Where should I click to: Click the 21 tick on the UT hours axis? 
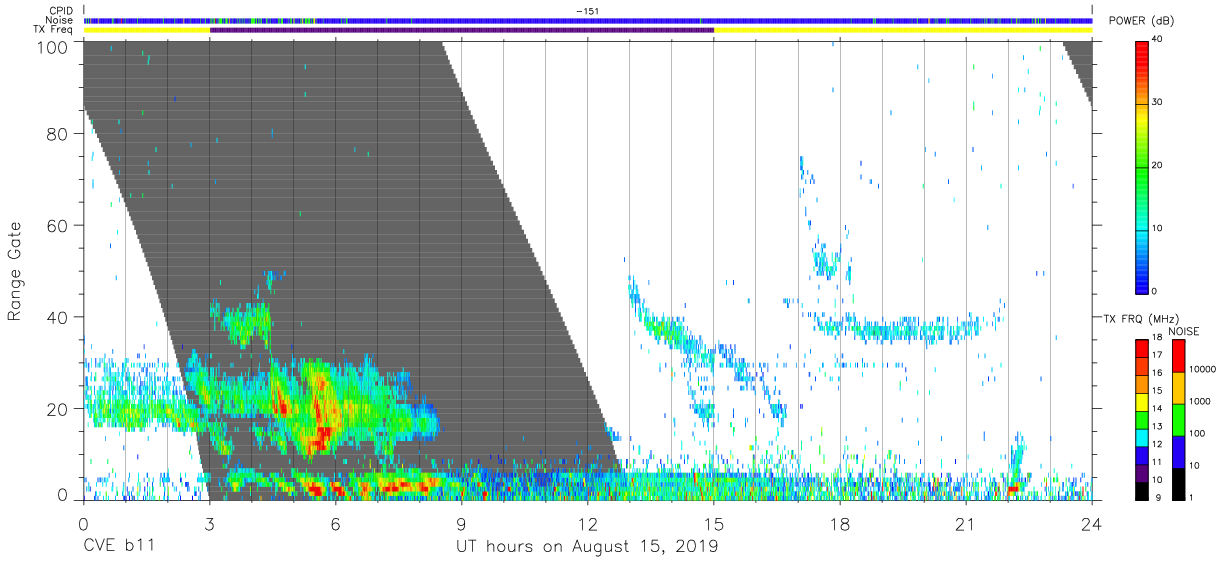[965, 523]
